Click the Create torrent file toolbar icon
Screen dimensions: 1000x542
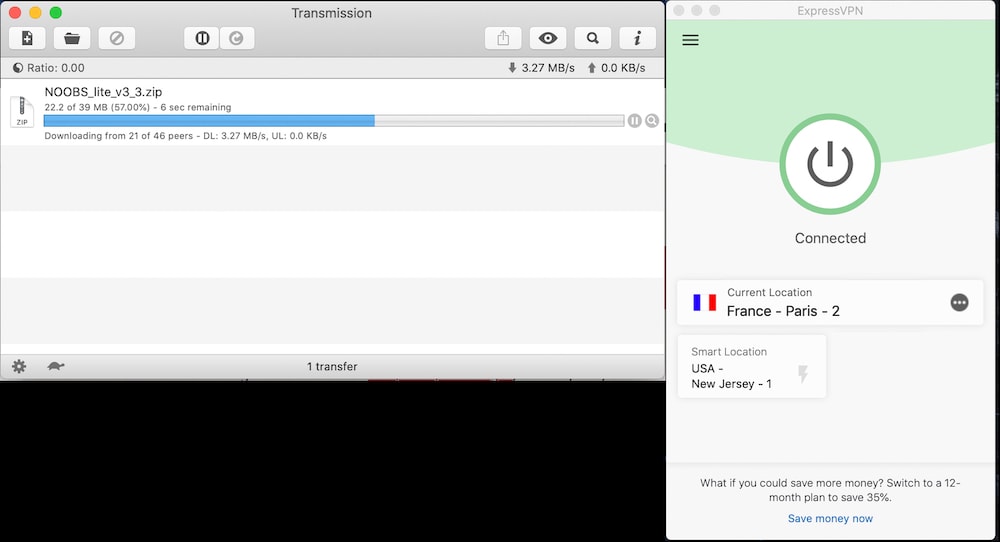point(27,38)
